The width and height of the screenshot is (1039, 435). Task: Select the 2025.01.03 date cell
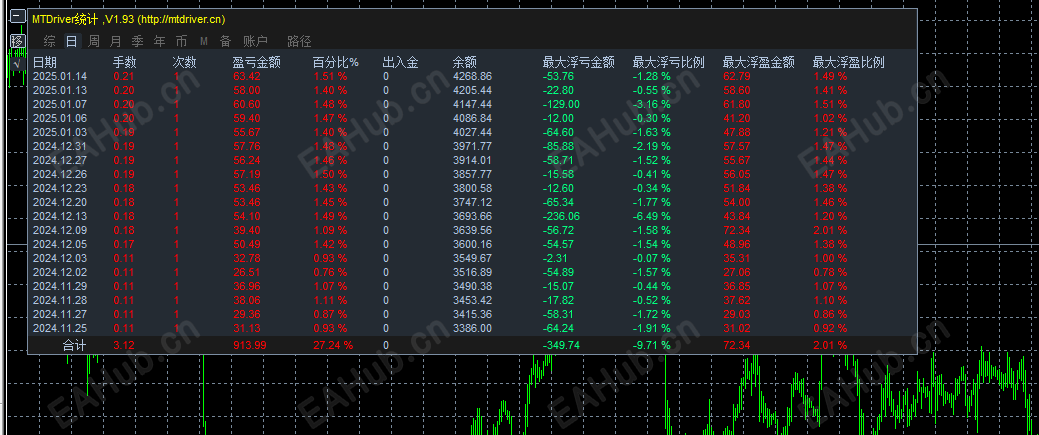point(60,132)
